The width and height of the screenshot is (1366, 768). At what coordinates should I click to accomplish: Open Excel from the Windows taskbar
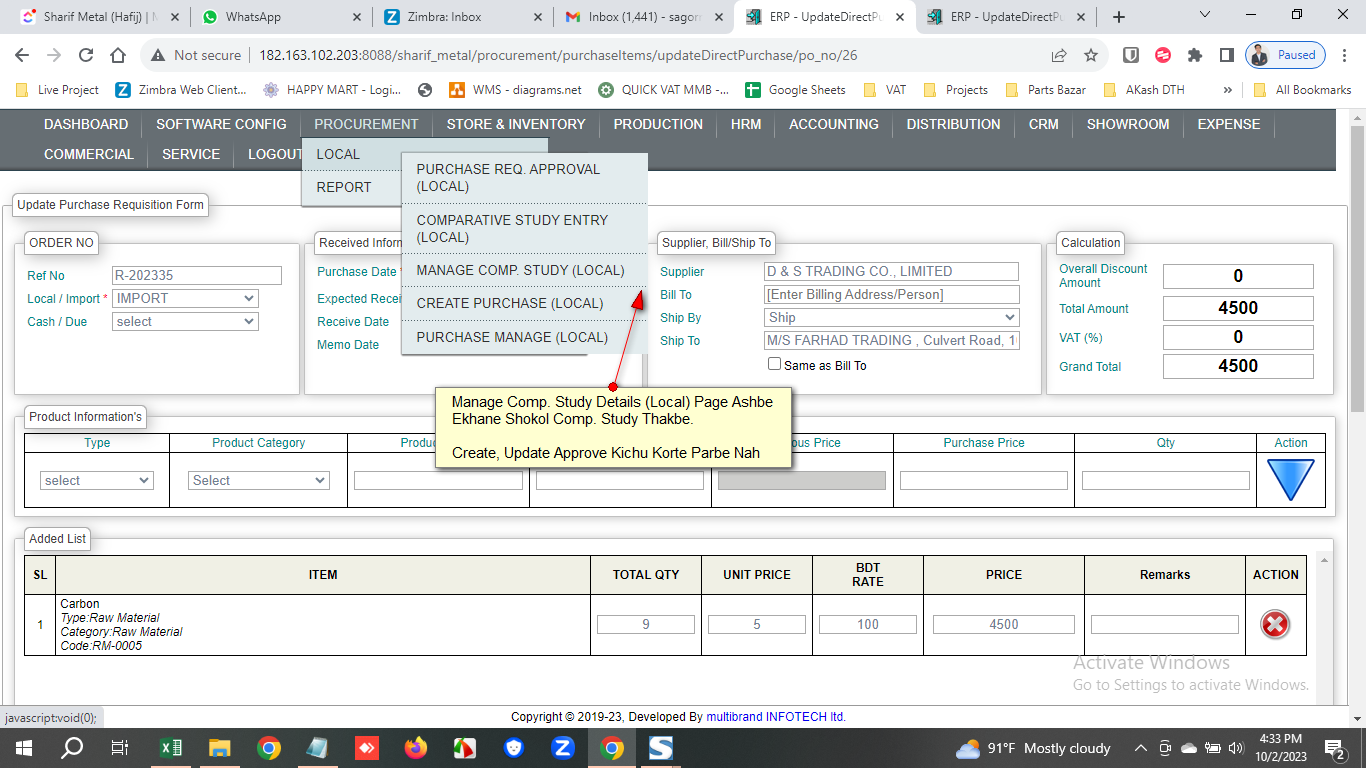coord(171,748)
